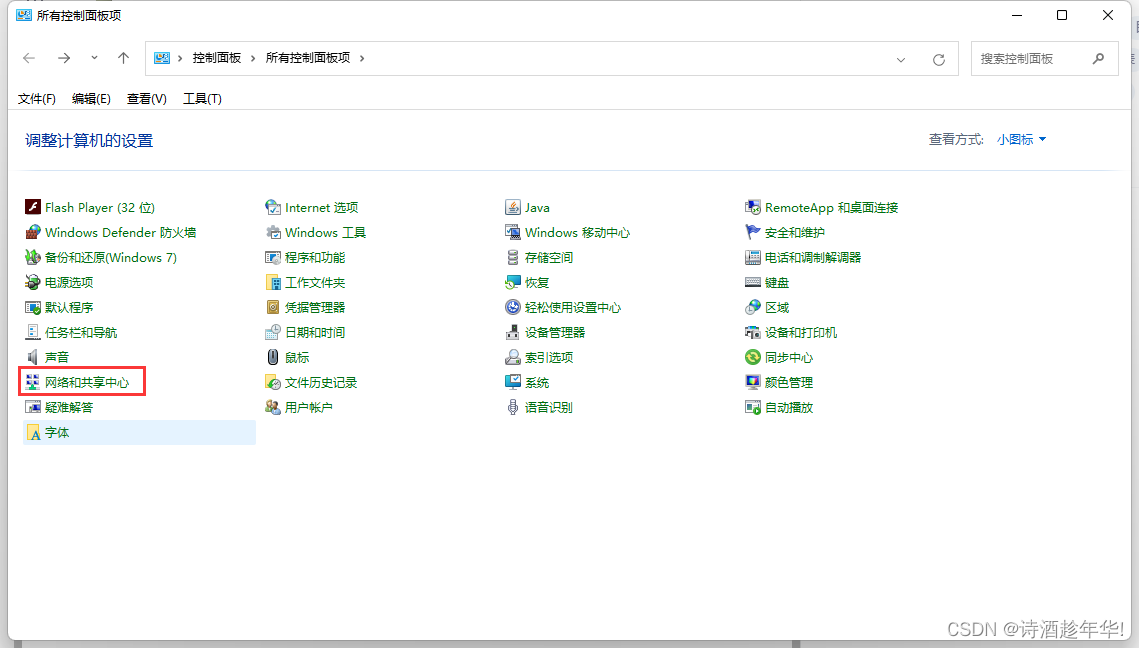Expand chevron after 控制面板 breadcrumb
The height and width of the screenshot is (648, 1139).
pos(253,58)
